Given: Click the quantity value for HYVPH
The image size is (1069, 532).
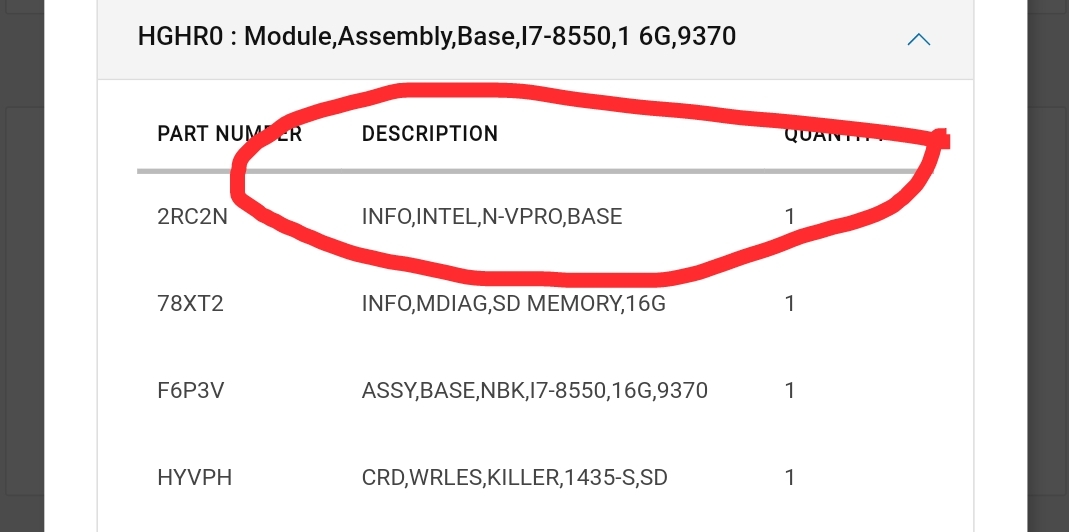Looking at the screenshot, I should point(790,478).
